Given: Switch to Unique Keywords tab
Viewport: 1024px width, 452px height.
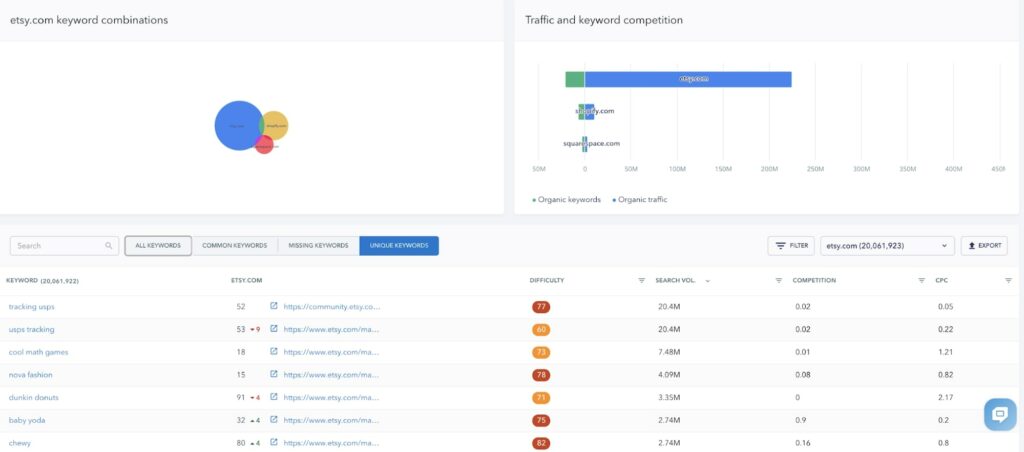Looking at the screenshot, I should [399, 246].
